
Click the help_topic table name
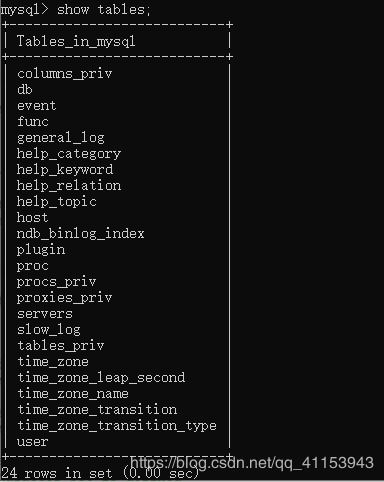57,202
